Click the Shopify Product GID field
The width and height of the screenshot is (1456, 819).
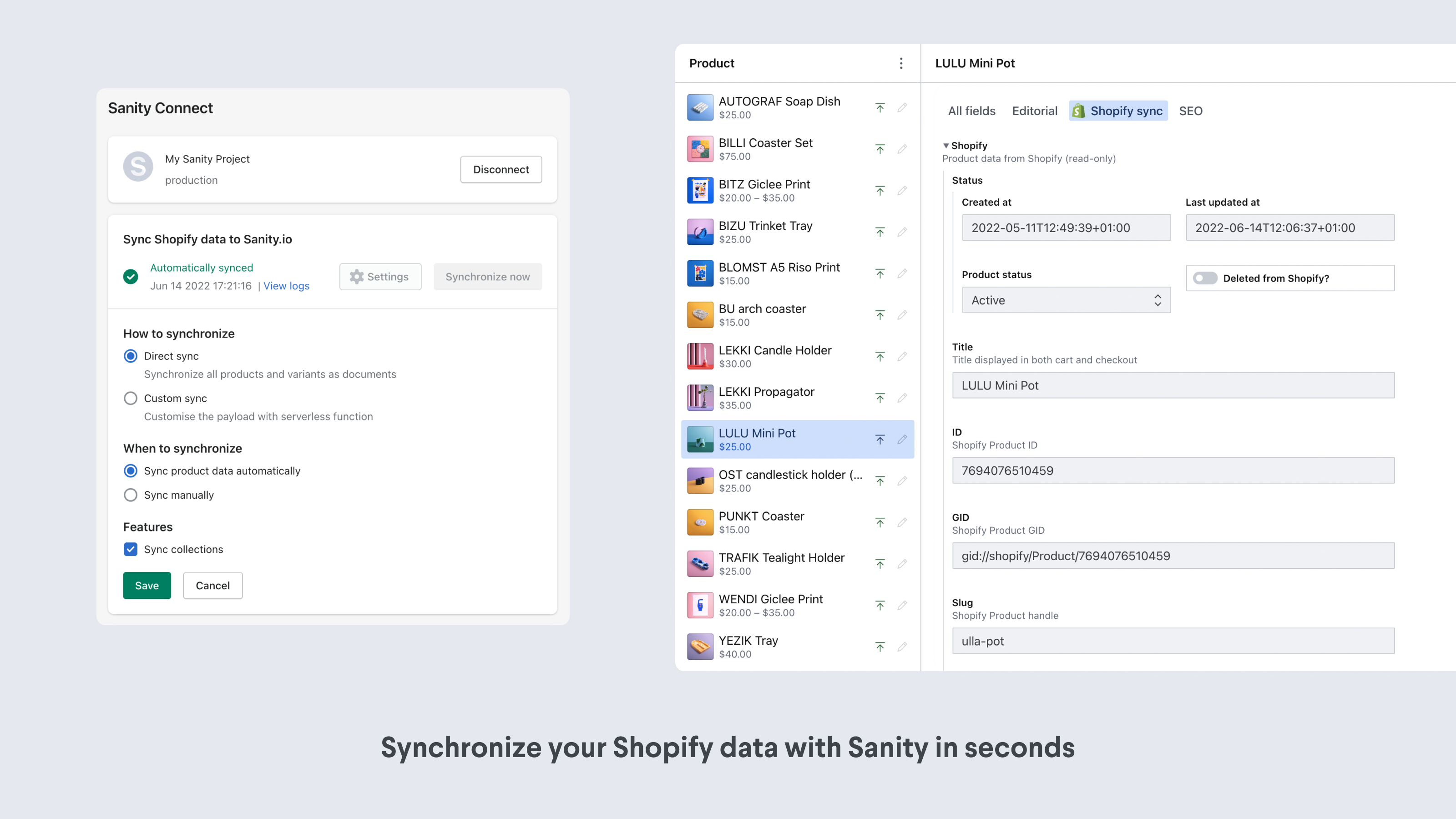tap(1173, 556)
